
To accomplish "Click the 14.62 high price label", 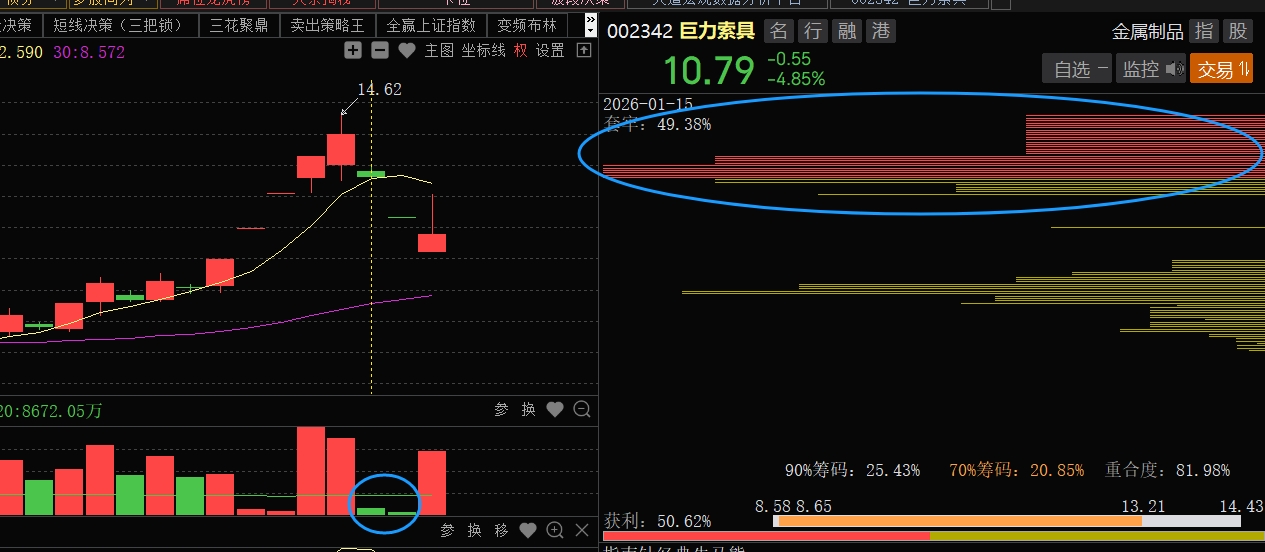I will point(380,90).
